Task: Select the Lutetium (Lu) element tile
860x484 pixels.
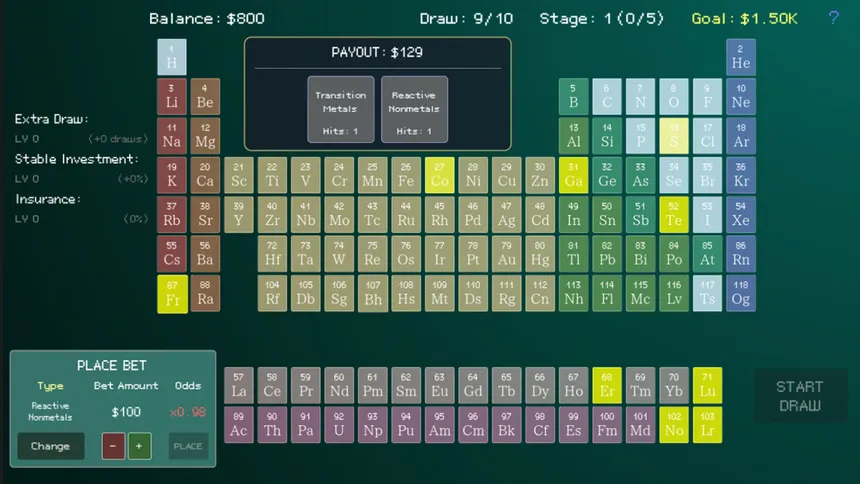Action: 707,385
